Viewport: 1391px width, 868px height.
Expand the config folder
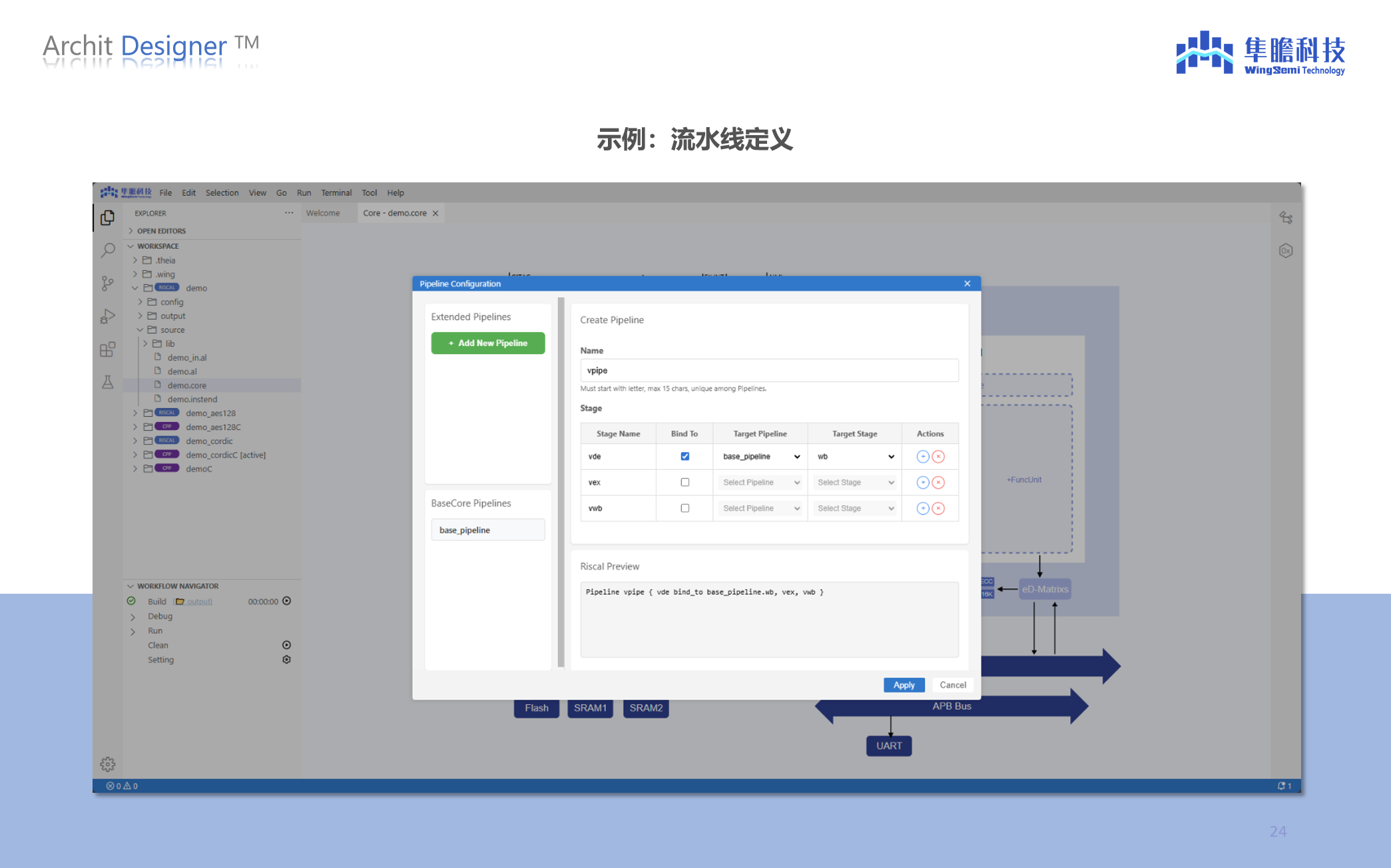coord(140,302)
